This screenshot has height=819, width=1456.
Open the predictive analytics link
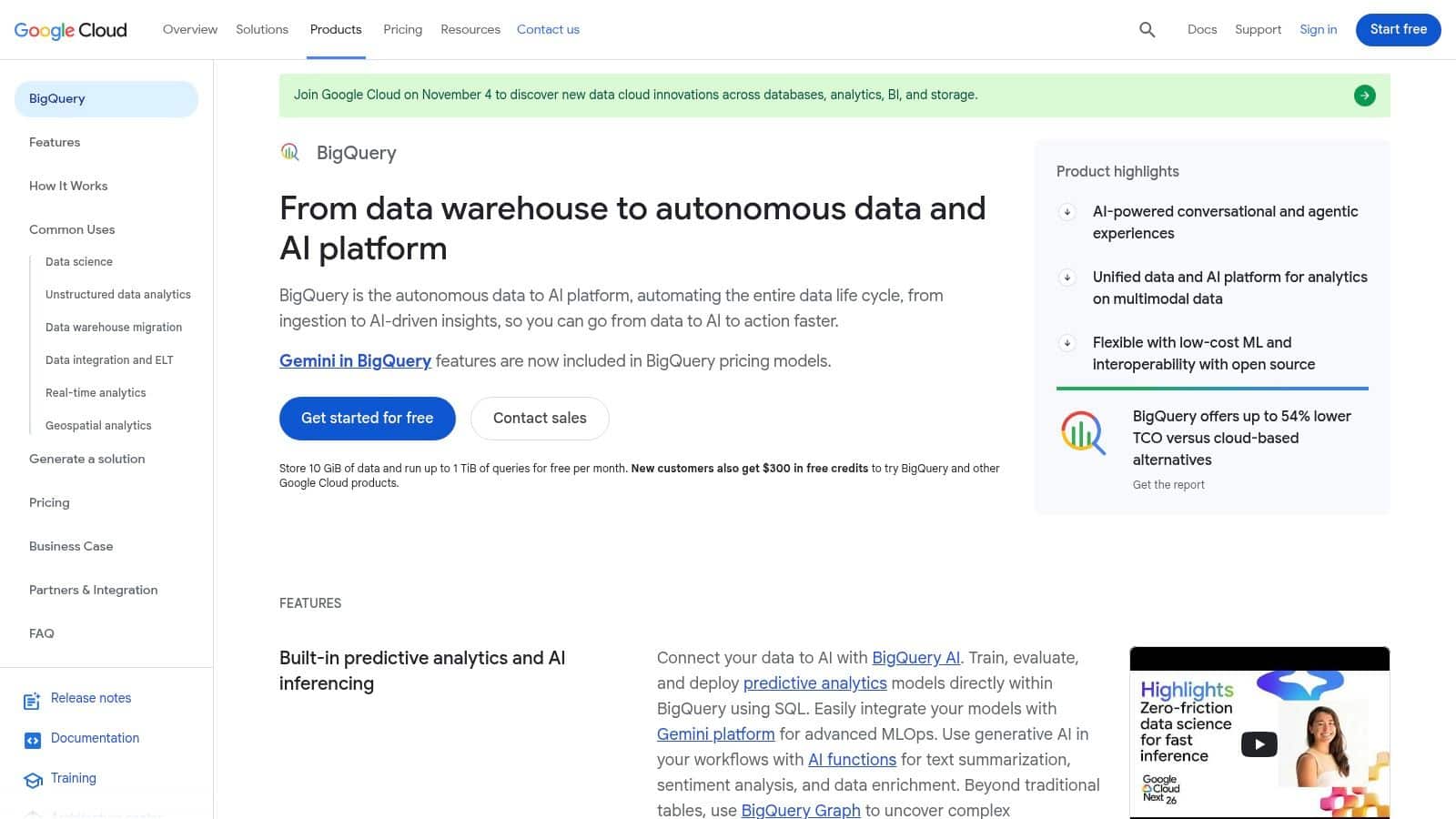tap(814, 683)
